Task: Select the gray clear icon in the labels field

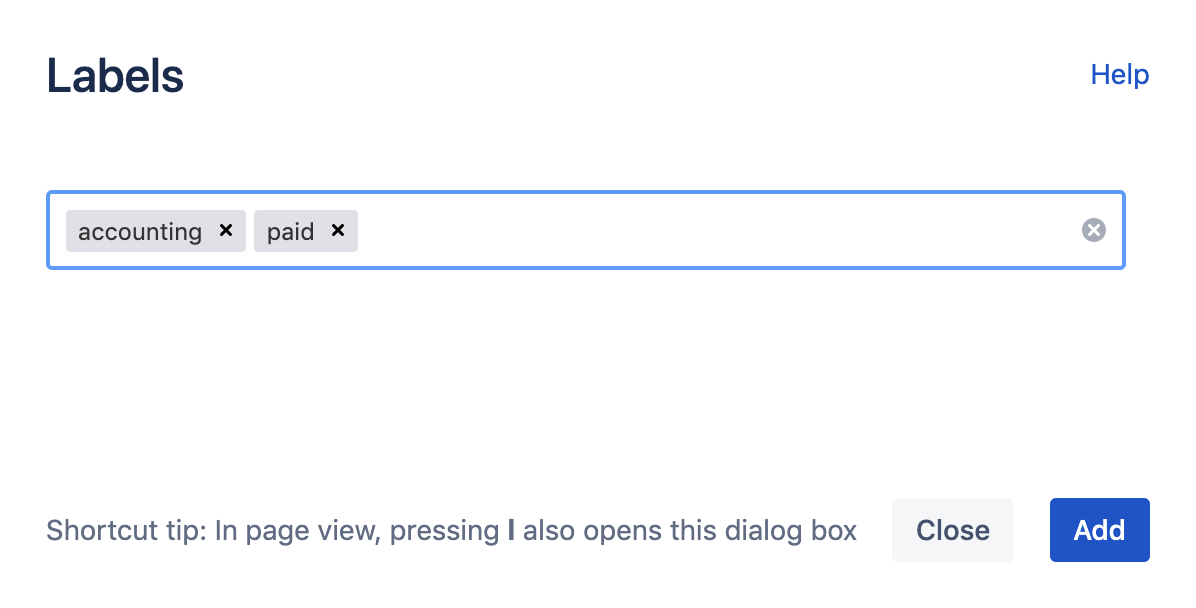Action: (x=1094, y=230)
